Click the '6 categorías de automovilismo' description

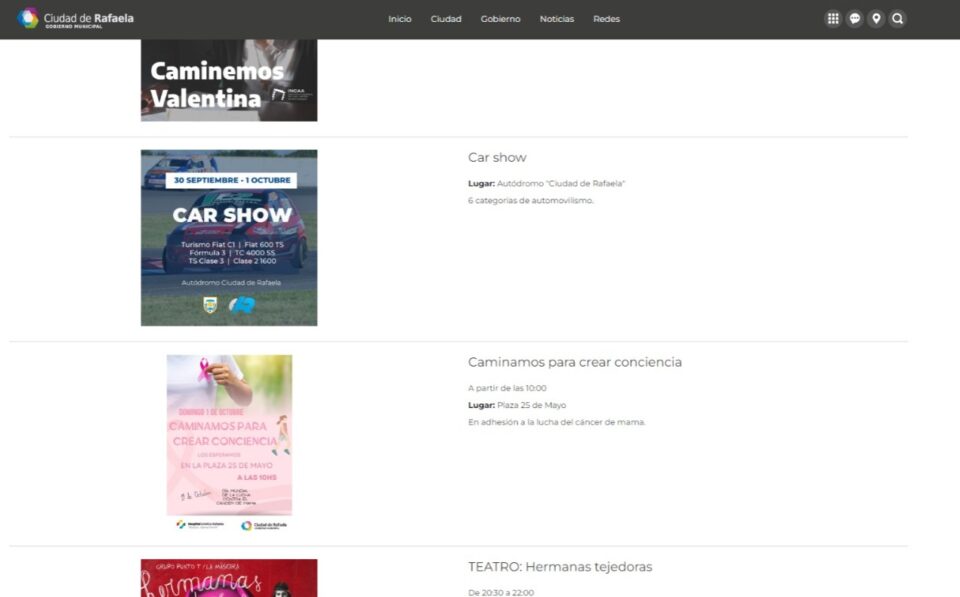coord(531,201)
